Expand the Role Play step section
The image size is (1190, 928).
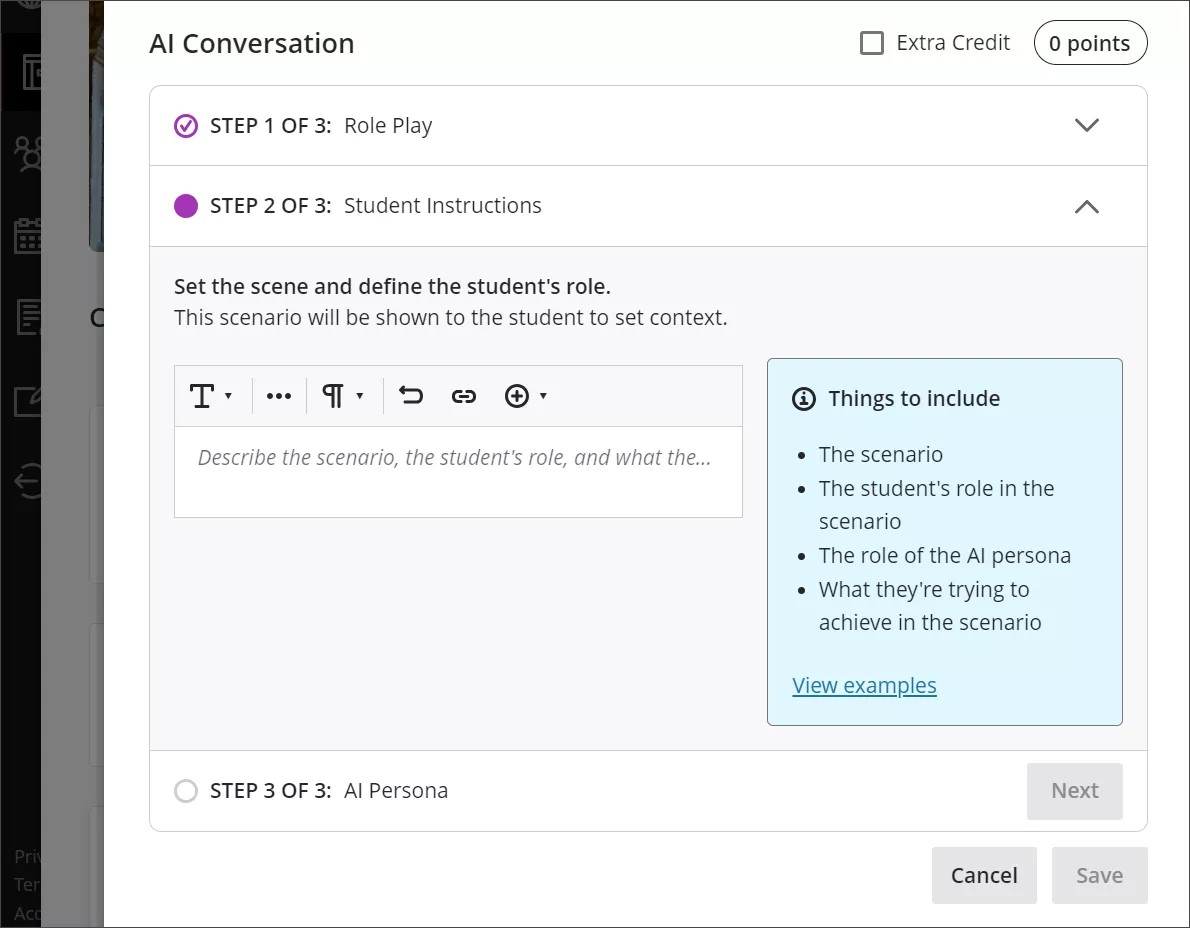[x=1086, y=125]
